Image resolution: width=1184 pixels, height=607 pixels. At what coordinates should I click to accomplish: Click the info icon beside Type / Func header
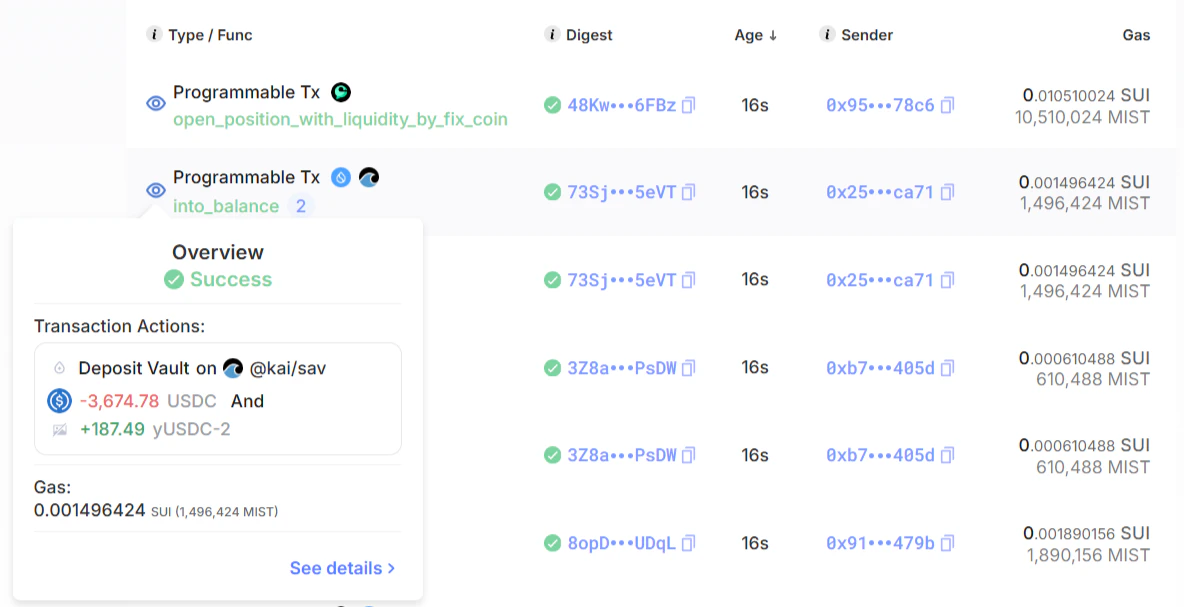154,35
